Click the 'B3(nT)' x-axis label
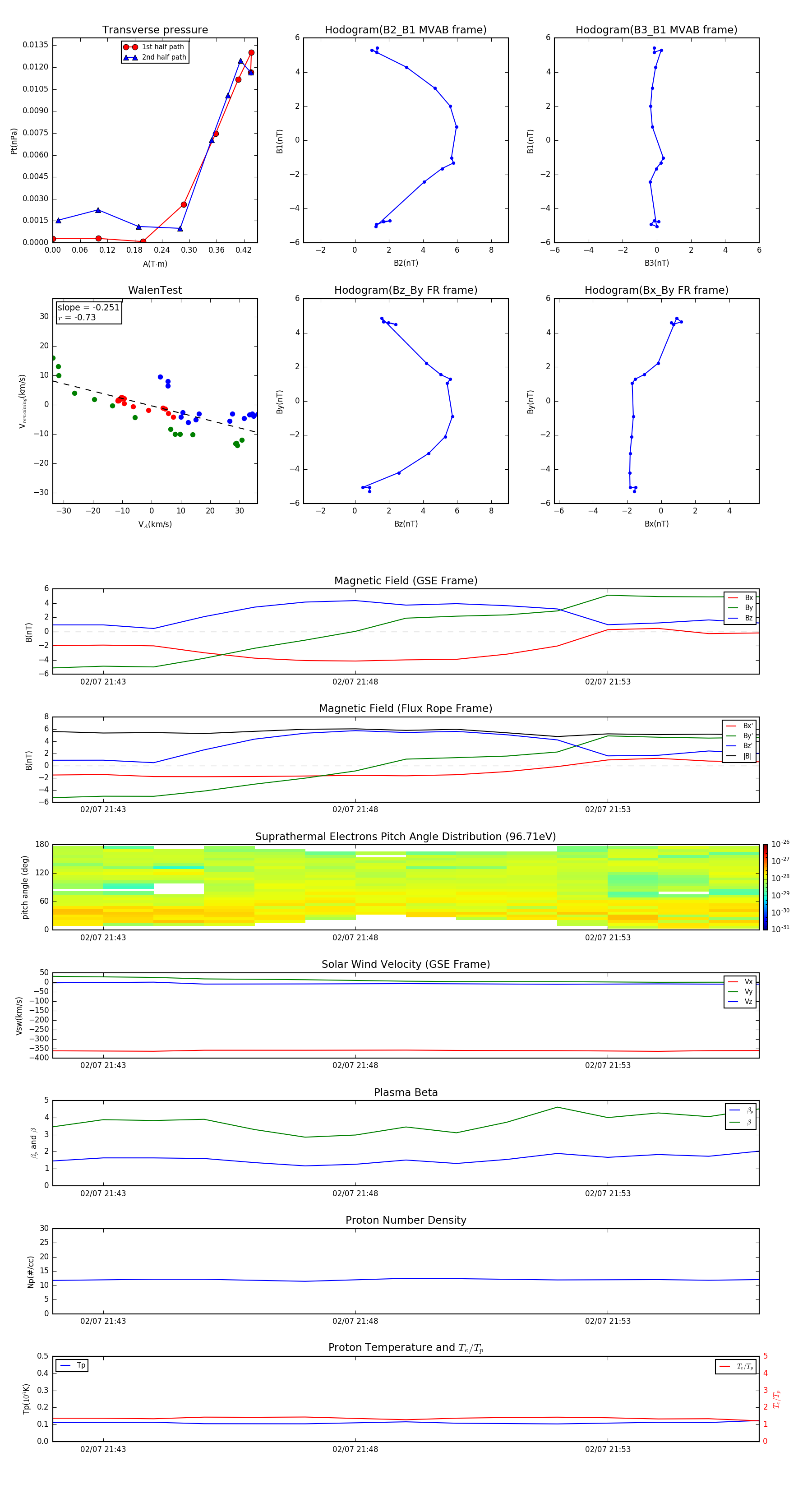This screenshot has height=1489, width=812. tap(656, 263)
